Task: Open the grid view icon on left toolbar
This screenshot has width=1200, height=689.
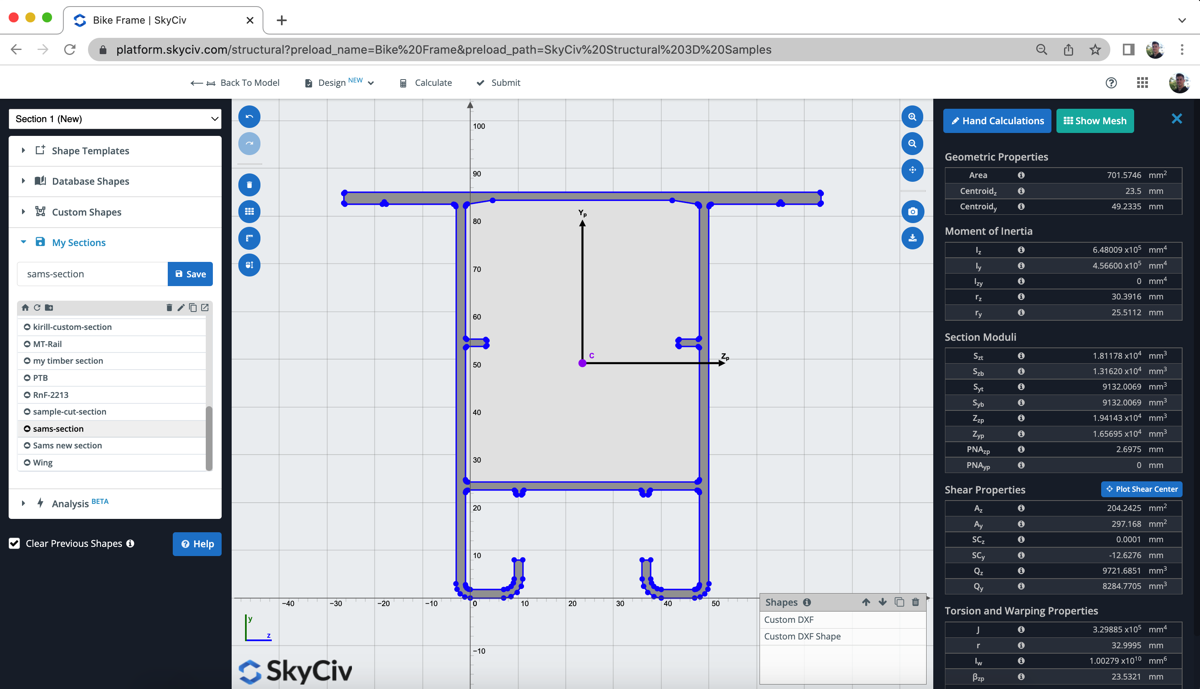Action: (x=248, y=211)
